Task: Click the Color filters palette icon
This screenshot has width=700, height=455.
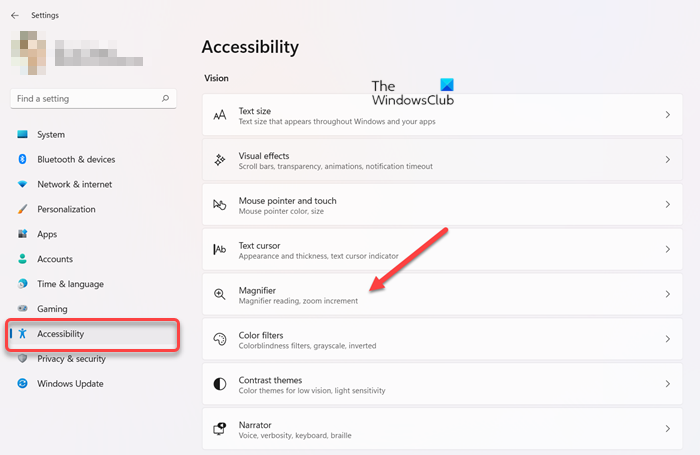Action: pyautogui.click(x=220, y=340)
